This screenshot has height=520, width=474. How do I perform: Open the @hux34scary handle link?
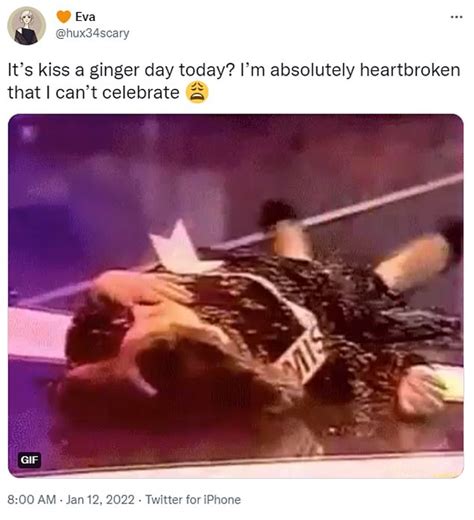[x=92, y=33]
